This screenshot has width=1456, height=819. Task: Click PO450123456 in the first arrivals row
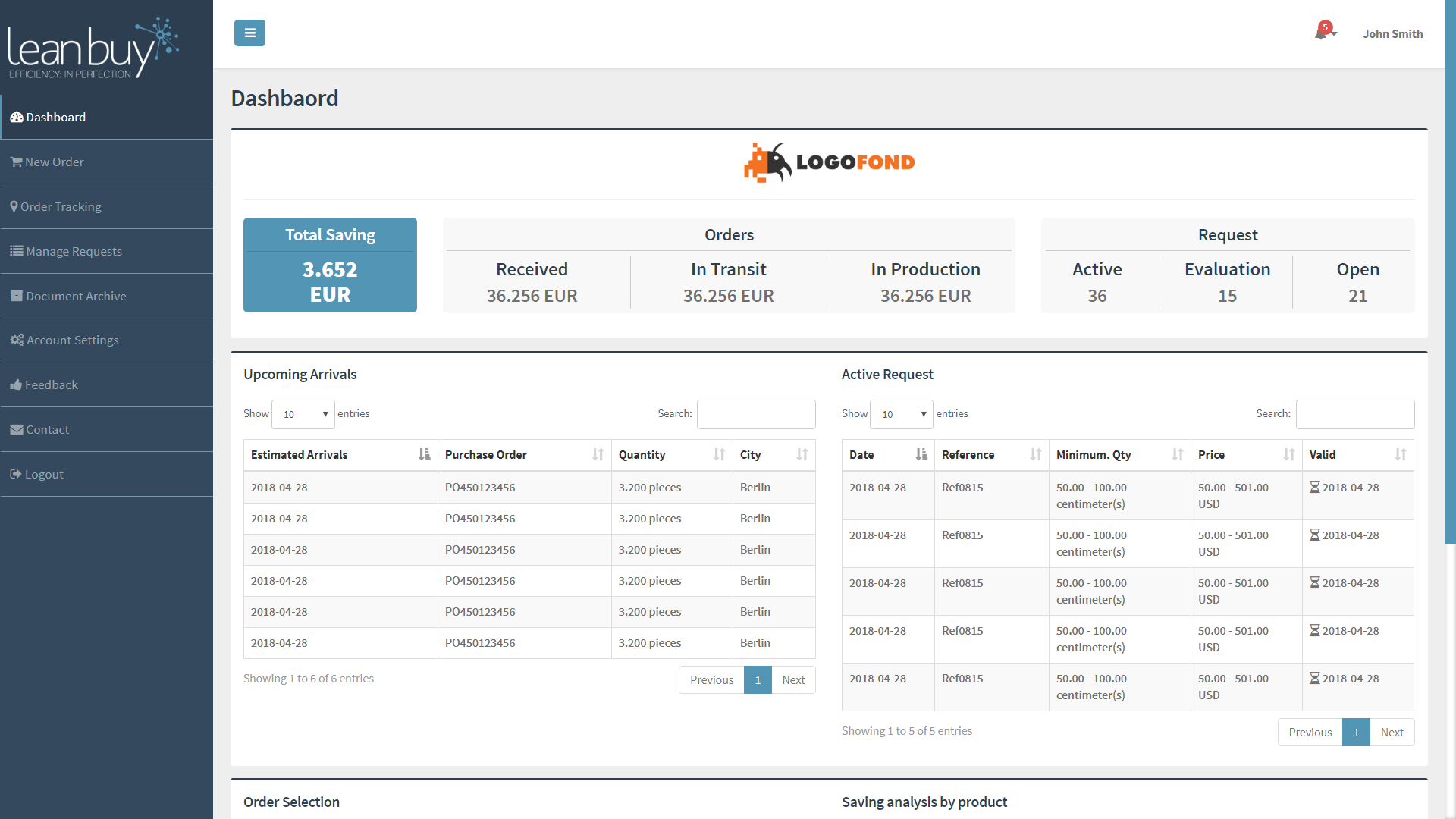pyautogui.click(x=480, y=488)
